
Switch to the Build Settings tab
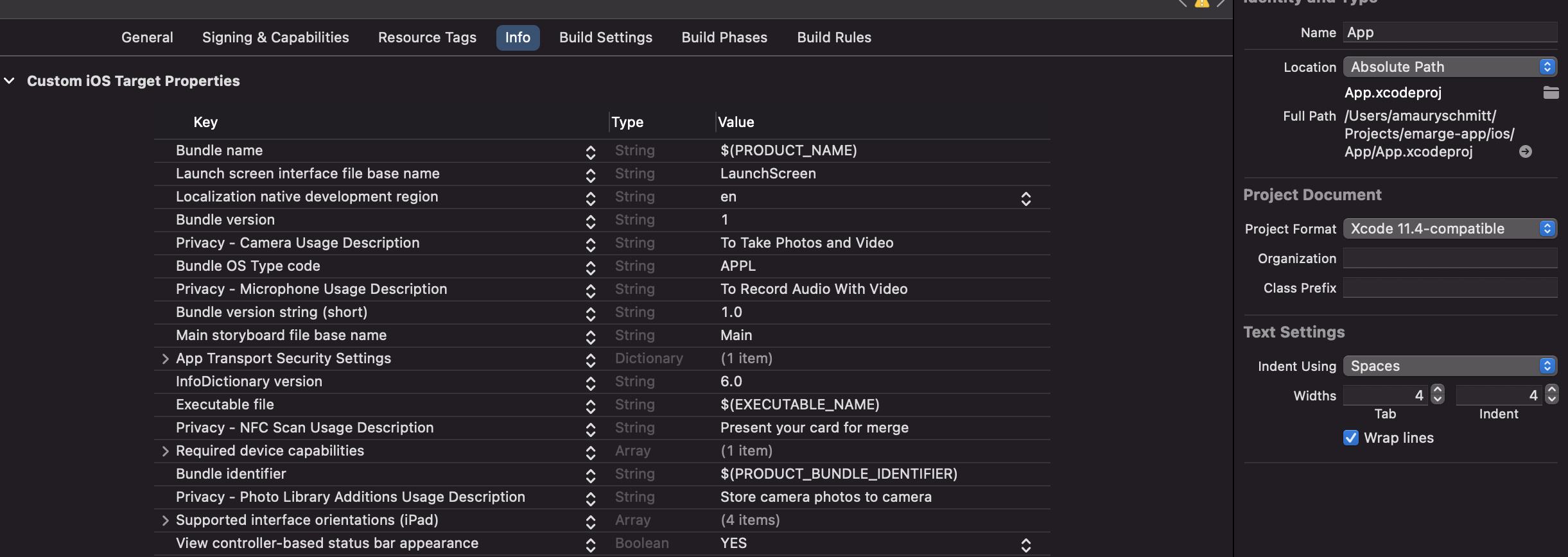click(605, 37)
